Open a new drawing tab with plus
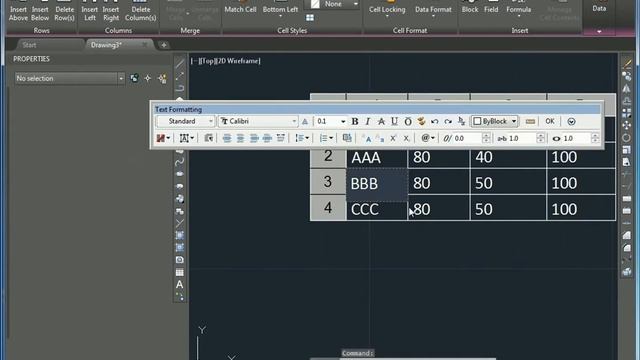 [164, 45]
